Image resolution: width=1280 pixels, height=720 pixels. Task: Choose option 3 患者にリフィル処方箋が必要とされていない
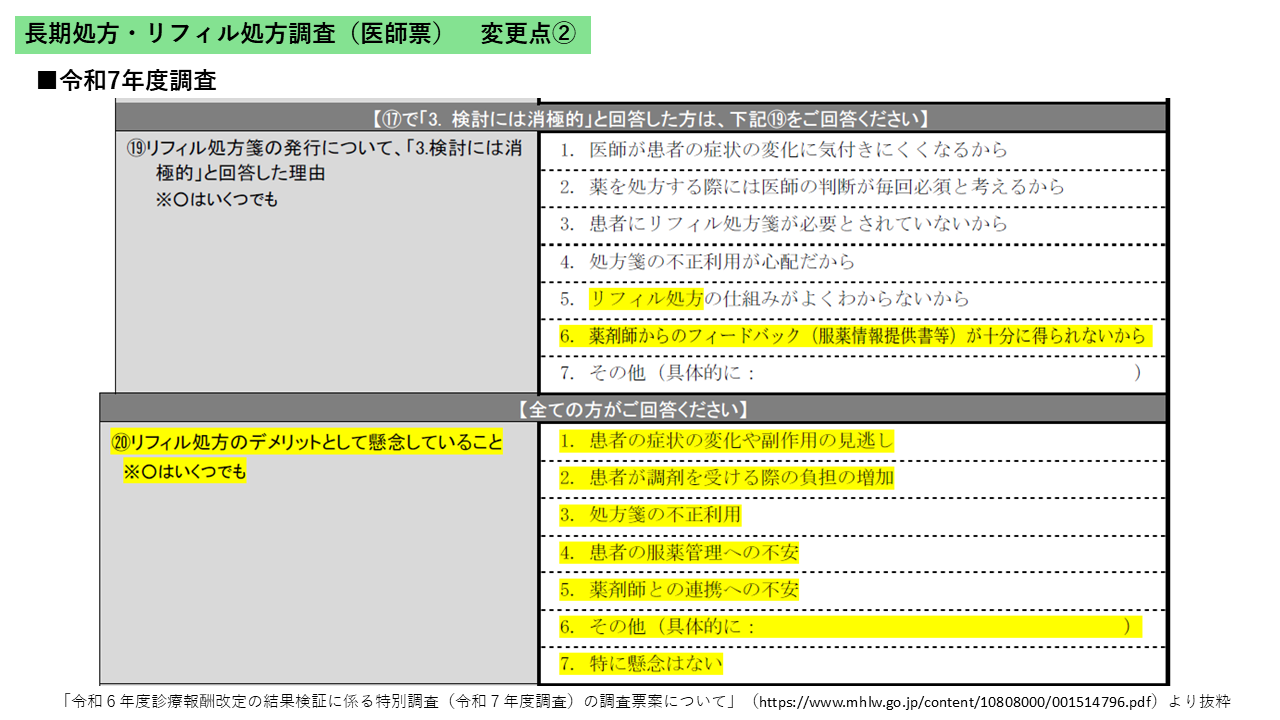pos(783,225)
